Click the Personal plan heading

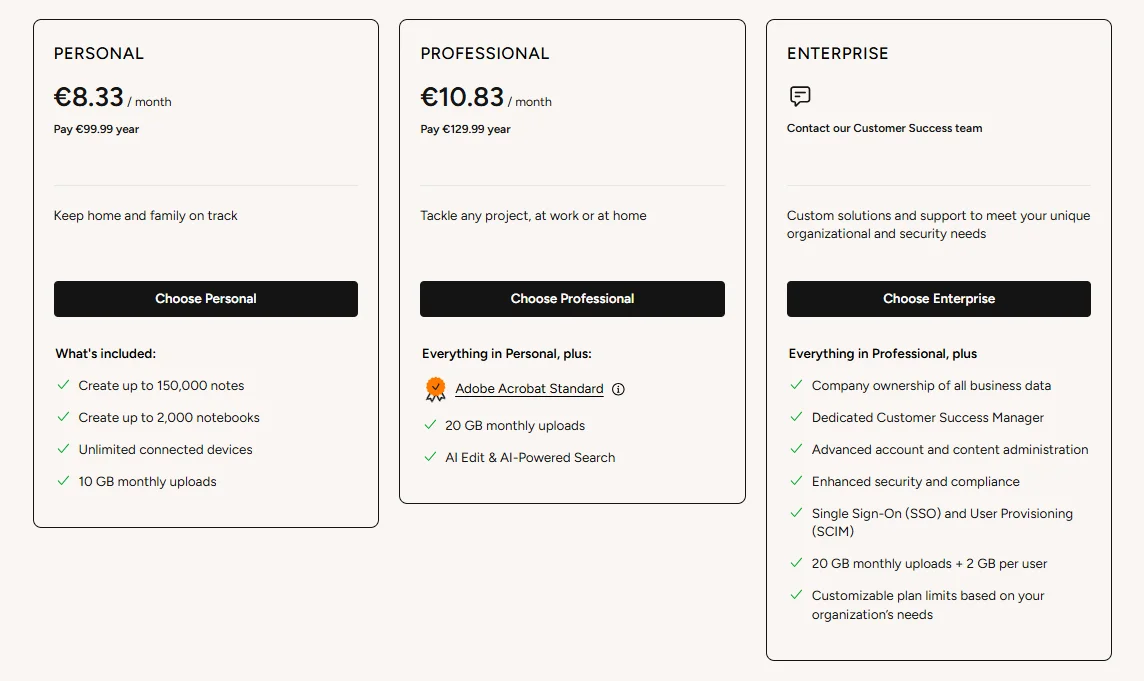click(x=99, y=54)
